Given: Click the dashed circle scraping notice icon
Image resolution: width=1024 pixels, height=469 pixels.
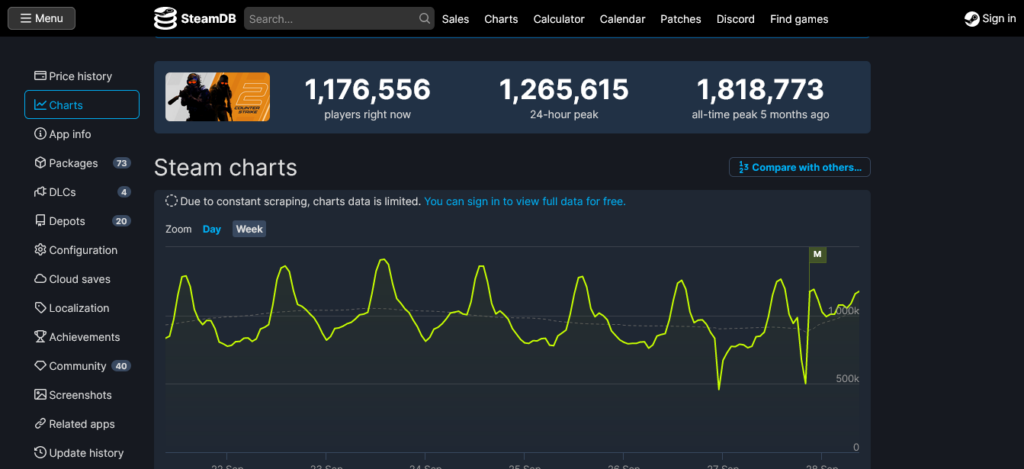Looking at the screenshot, I should pyautogui.click(x=172, y=201).
